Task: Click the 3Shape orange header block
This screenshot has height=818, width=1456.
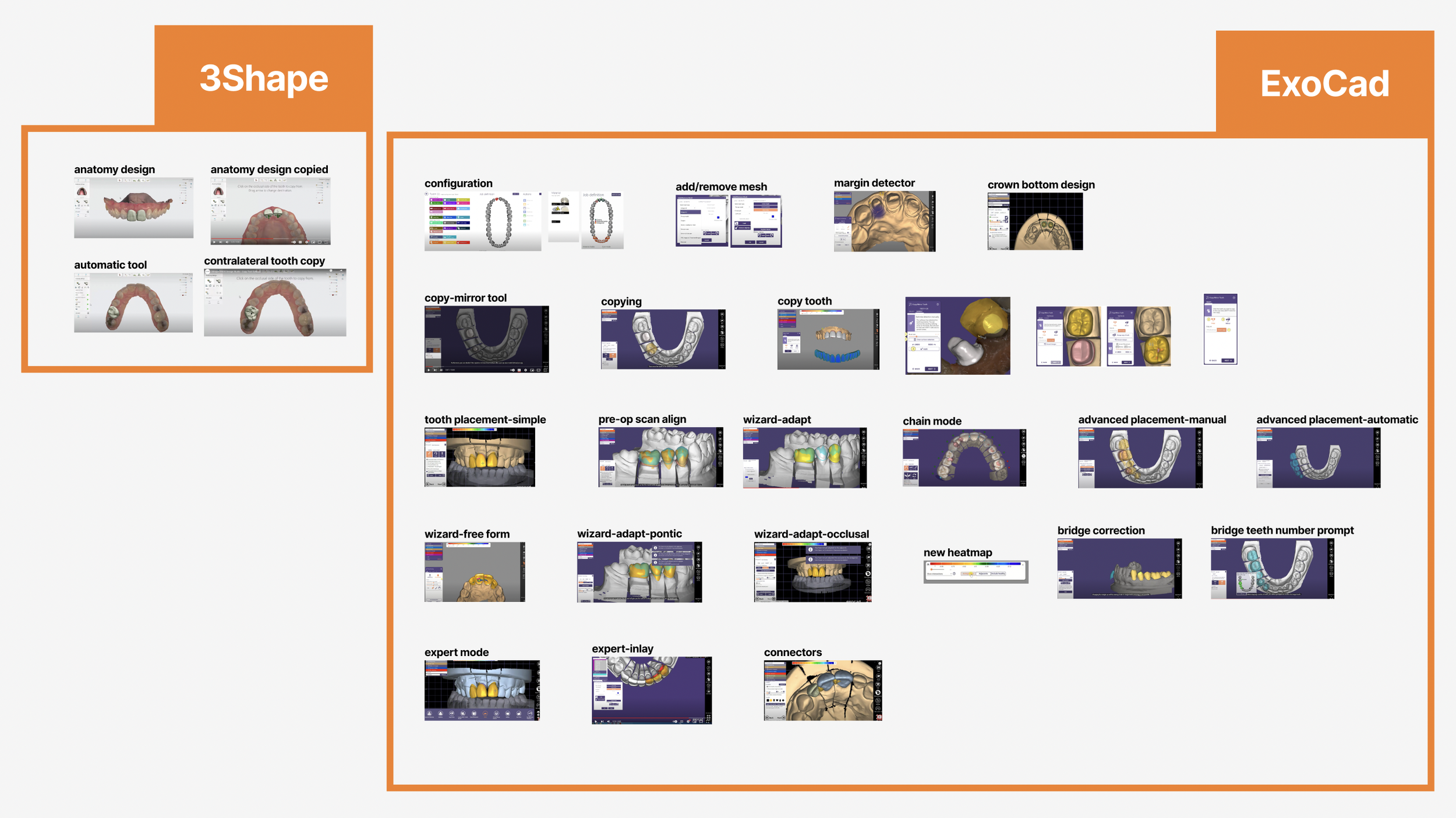Action: pyautogui.click(x=263, y=77)
